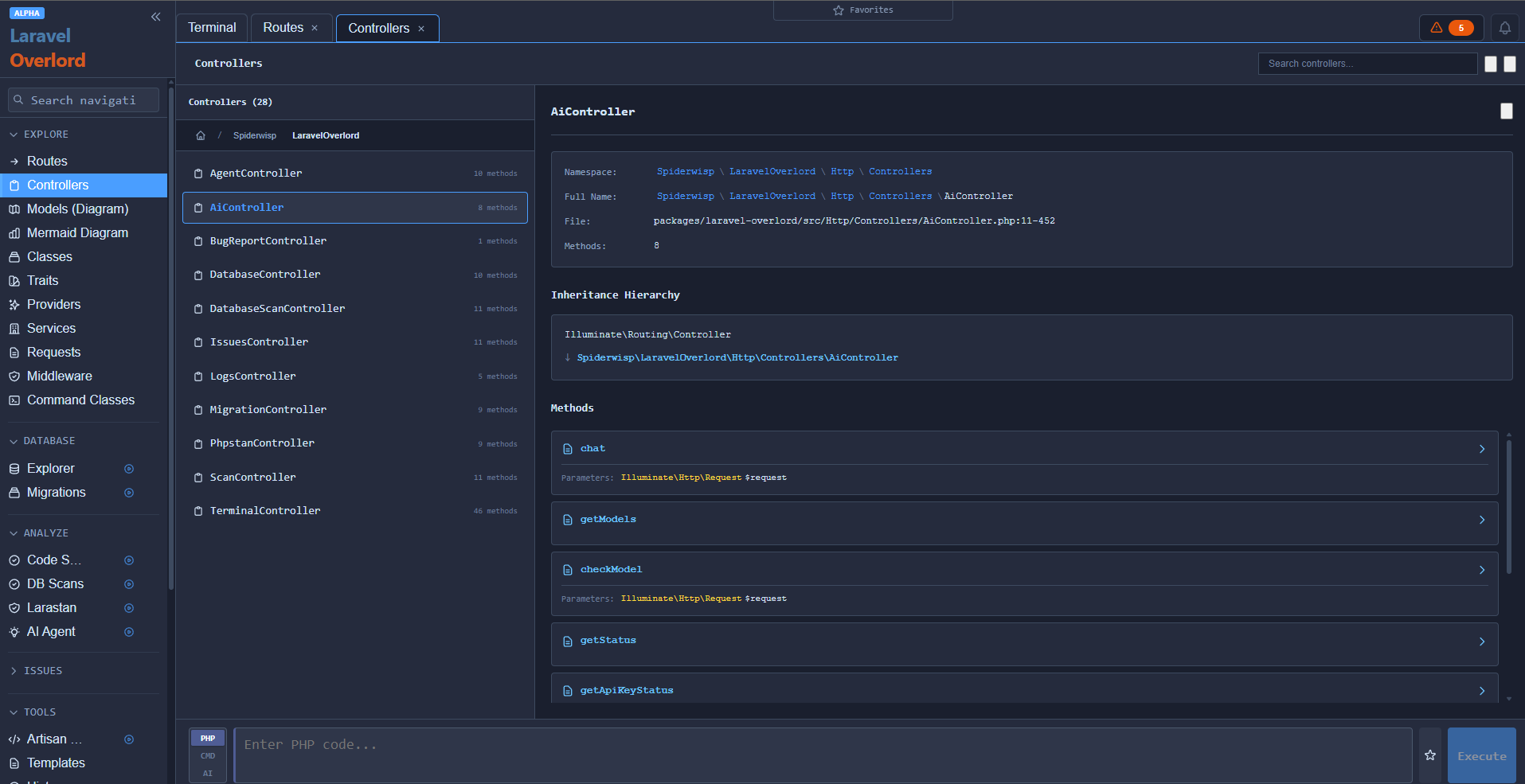
Task: Toggle the pin circle beside Explorer
Action: pyautogui.click(x=129, y=469)
